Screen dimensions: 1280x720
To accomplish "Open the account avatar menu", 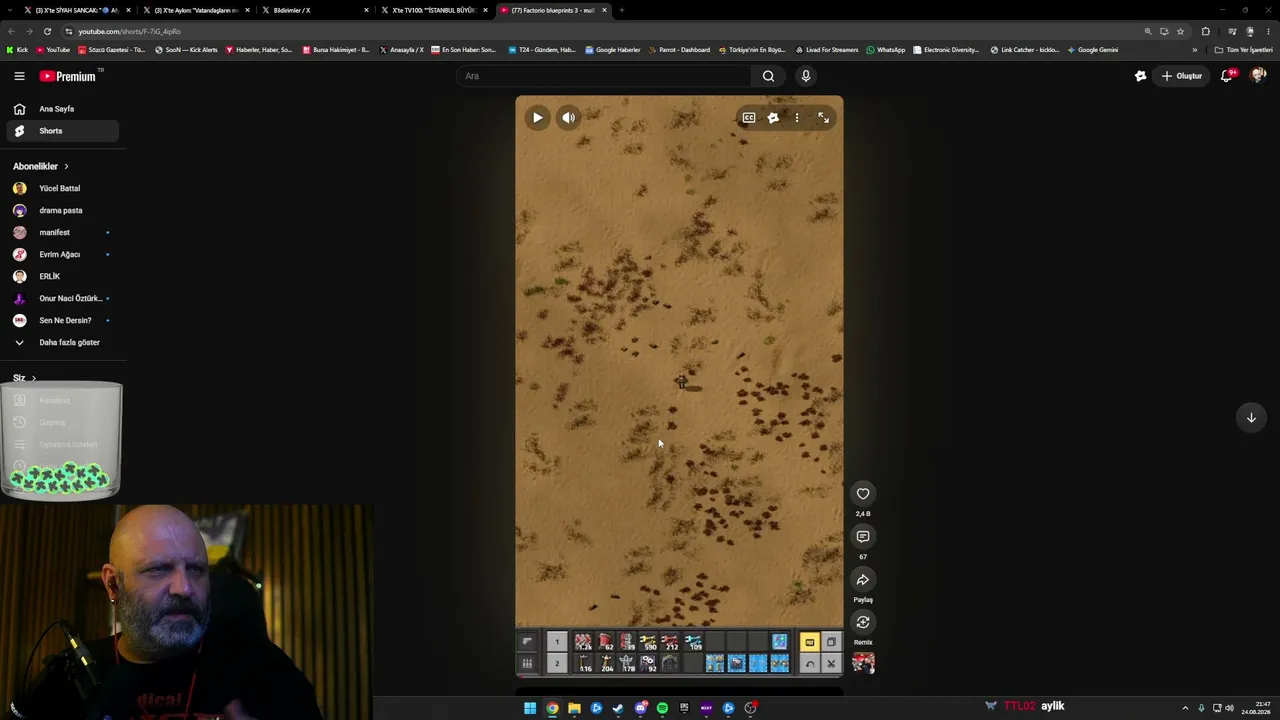I will [1258, 76].
